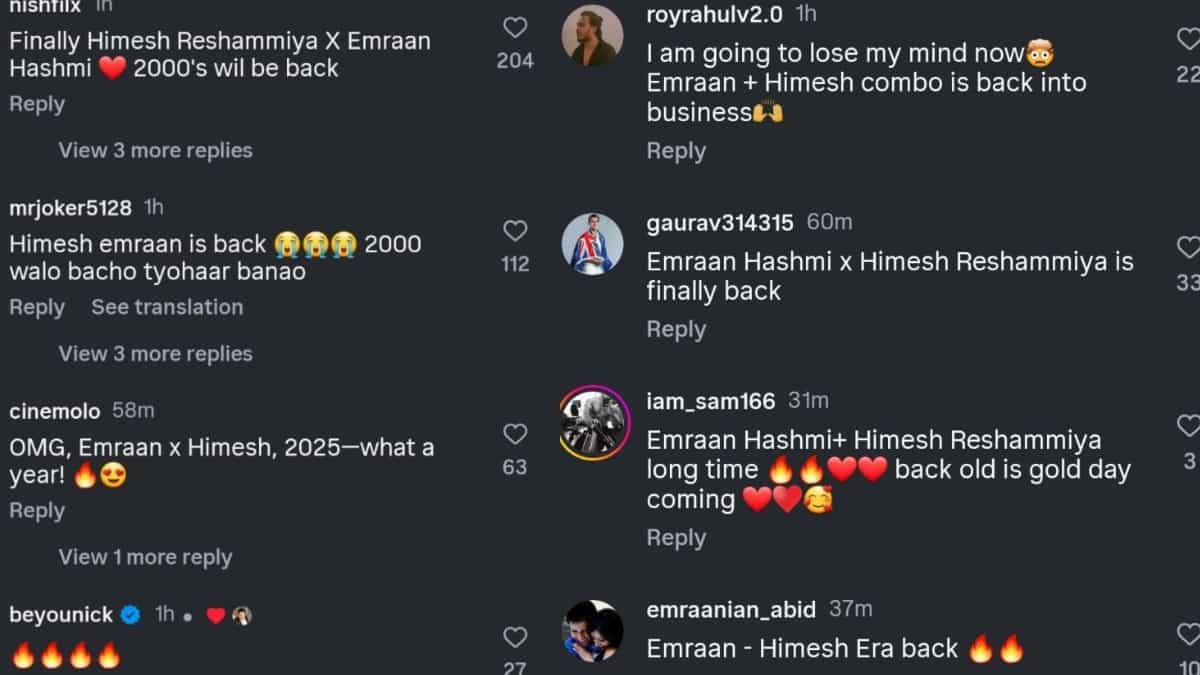Open the emraanian_abid username link
This screenshot has width=1200, height=675.
tap(731, 609)
